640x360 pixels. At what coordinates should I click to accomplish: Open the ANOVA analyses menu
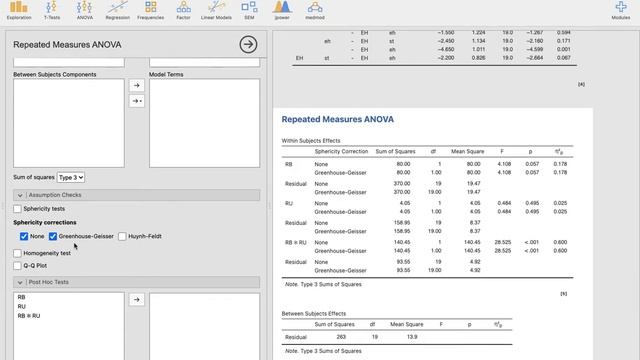coord(84,10)
